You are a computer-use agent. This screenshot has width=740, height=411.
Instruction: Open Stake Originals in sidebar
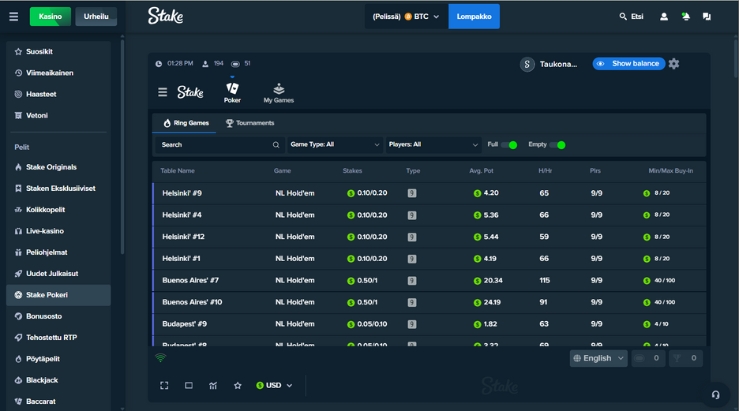(59, 167)
